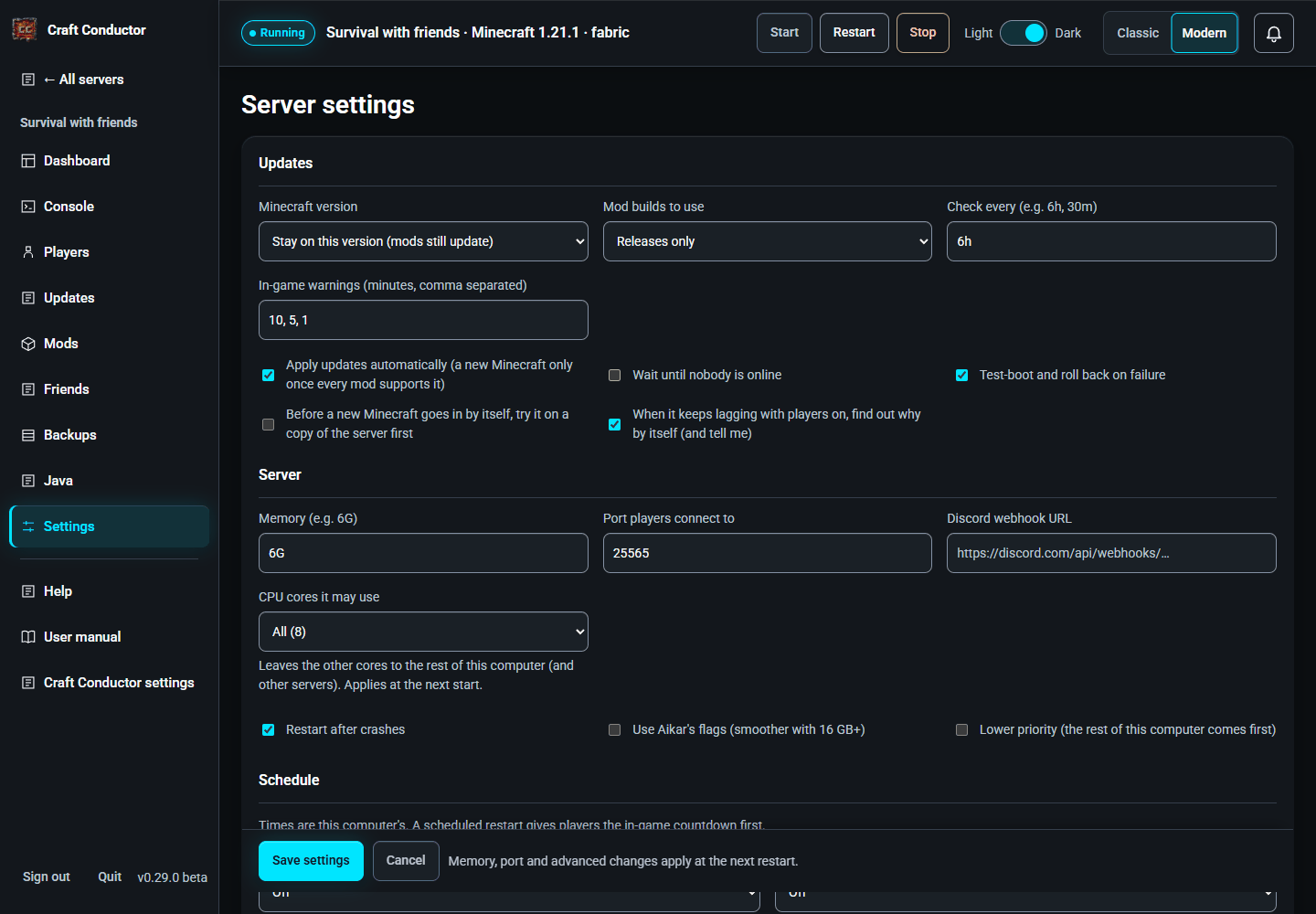Toggle the Light/Dark theme switch
Viewport: 1316px width, 914px height.
pos(1024,33)
